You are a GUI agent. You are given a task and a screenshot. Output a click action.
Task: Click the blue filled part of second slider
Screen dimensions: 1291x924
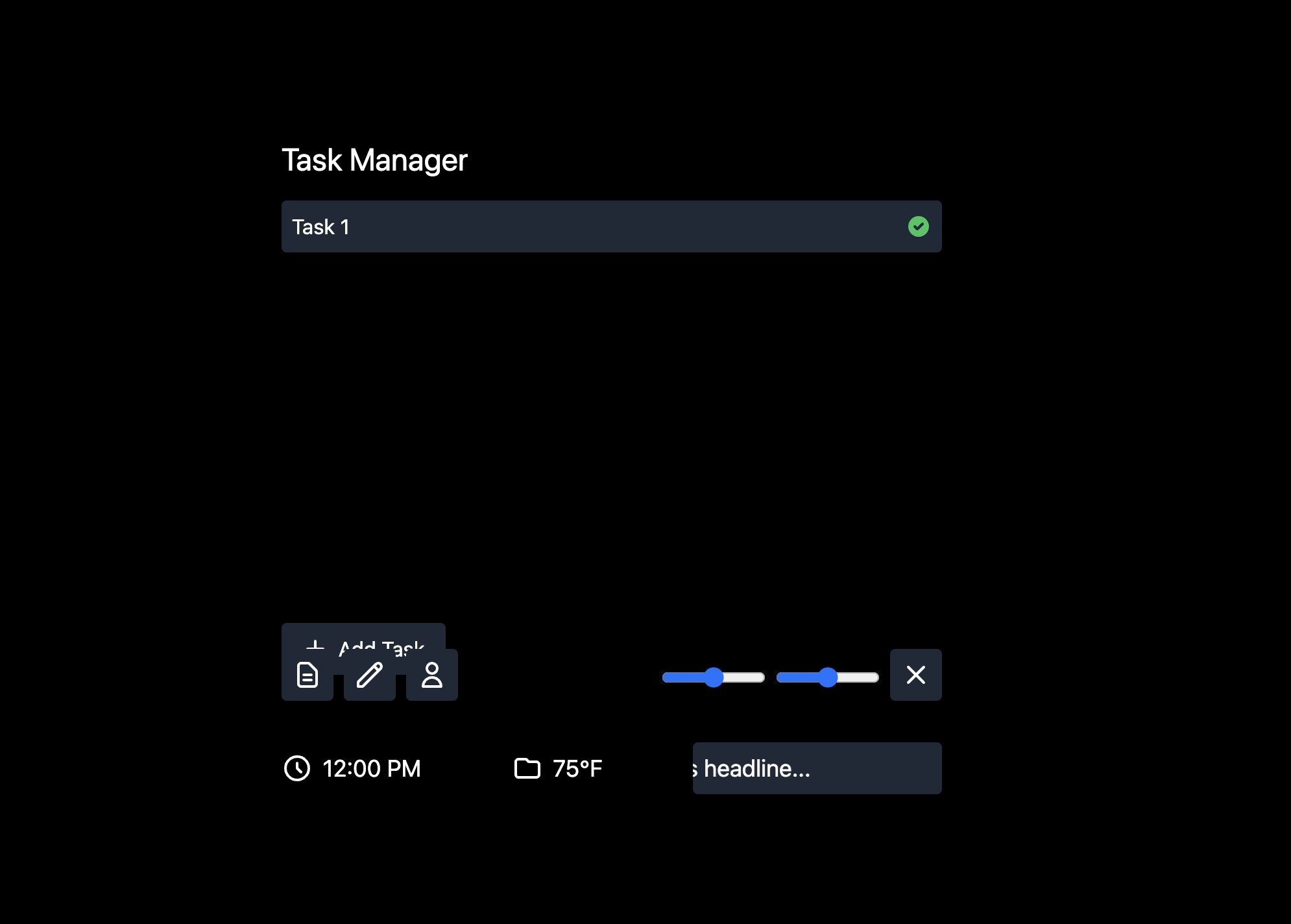[x=797, y=677]
